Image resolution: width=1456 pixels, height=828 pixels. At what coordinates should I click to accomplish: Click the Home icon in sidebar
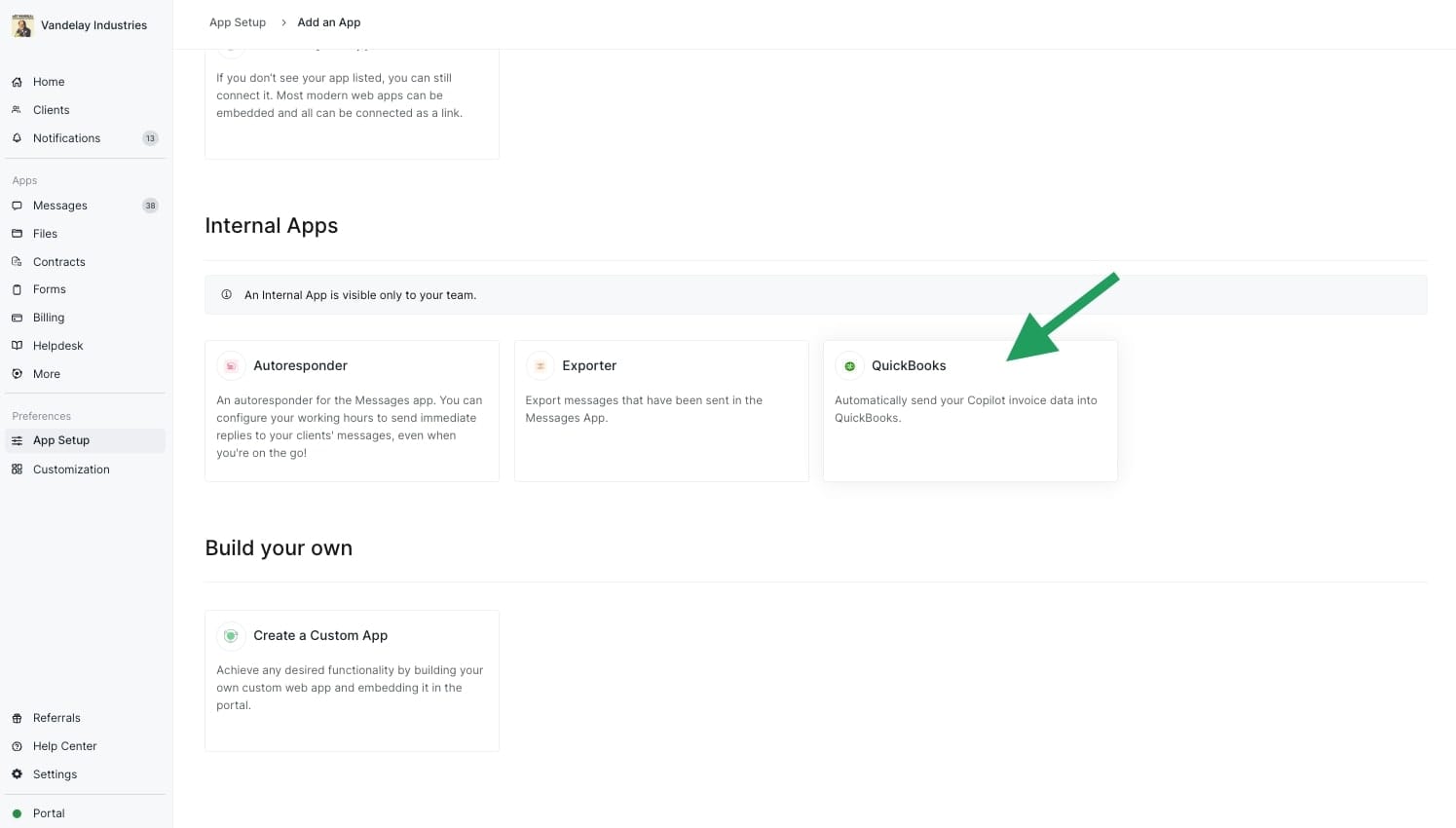coord(17,82)
